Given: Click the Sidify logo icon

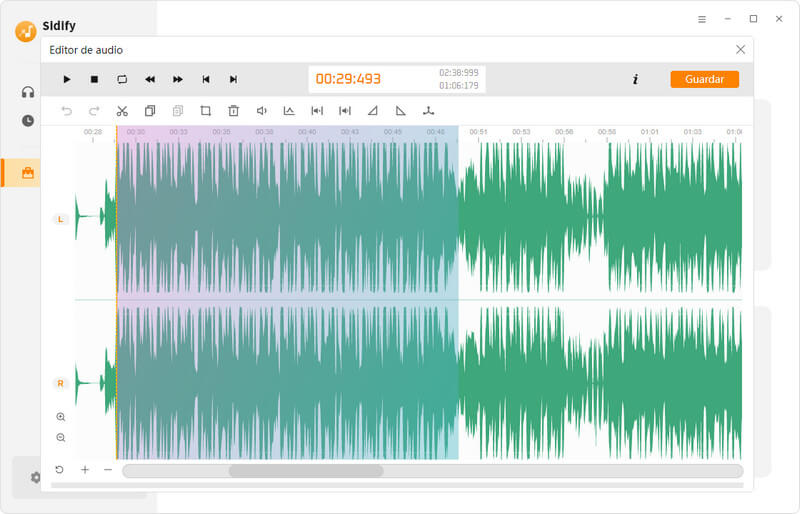Looking at the screenshot, I should pyautogui.click(x=26, y=31).
